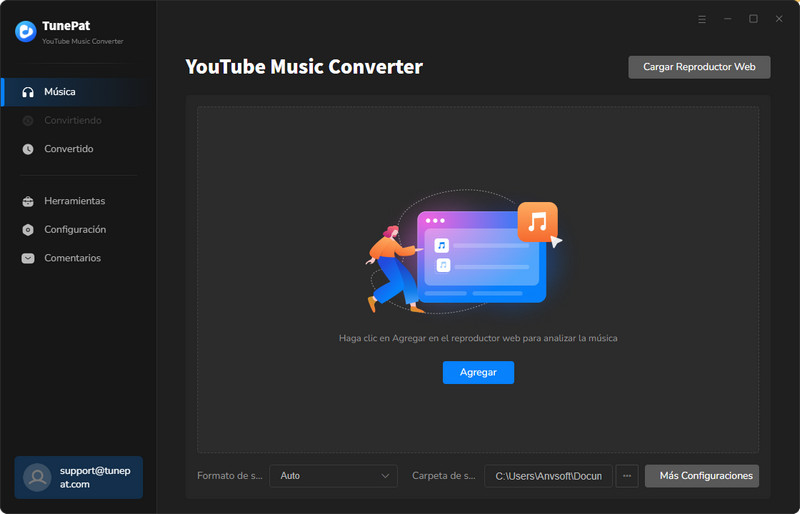The height and width of the screenshot is (514, 800).
Task: Close the TunePat window
Action: point(779,19)
